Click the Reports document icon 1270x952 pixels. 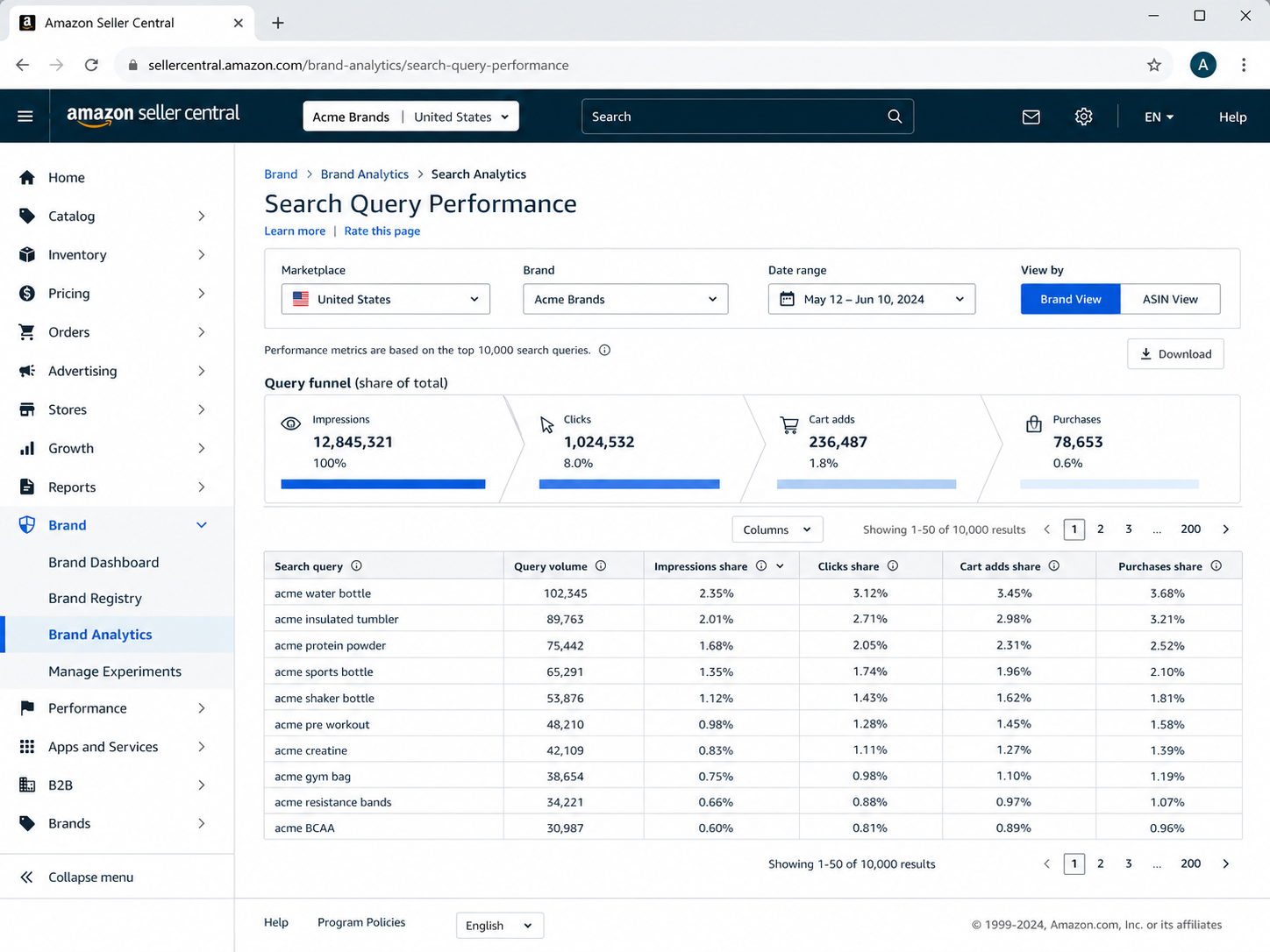pos(27,487)
